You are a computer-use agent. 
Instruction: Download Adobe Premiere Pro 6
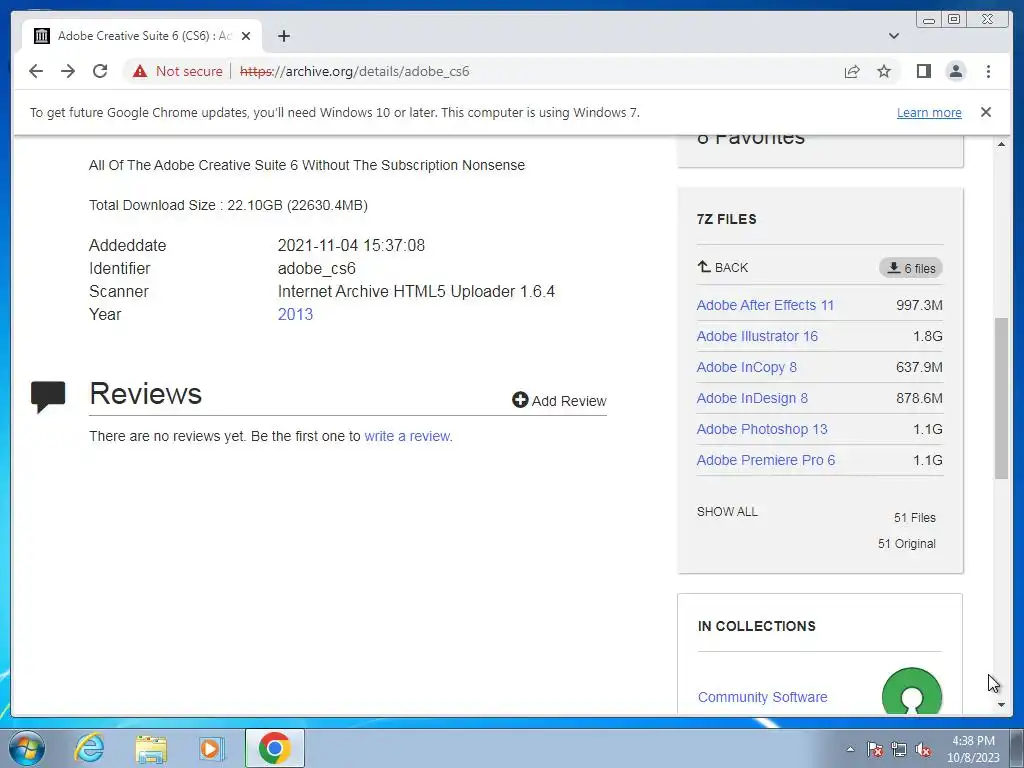pyautogui.click(x=765, y=460)
